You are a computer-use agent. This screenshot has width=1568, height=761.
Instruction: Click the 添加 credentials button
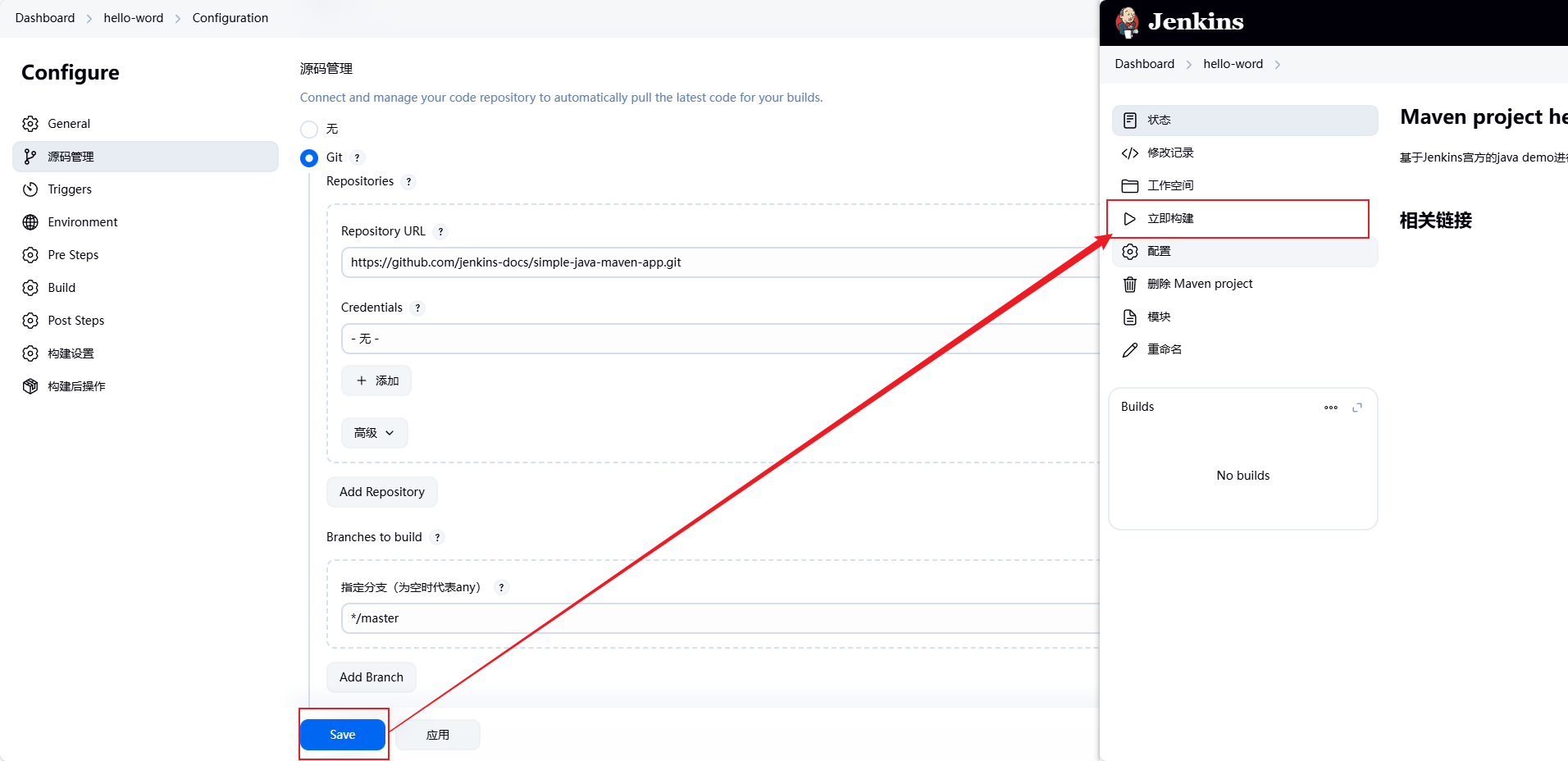[x=376, y=380]
